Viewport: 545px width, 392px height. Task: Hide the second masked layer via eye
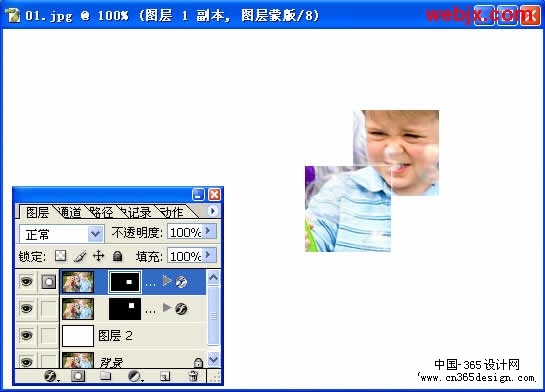point(26,309)
